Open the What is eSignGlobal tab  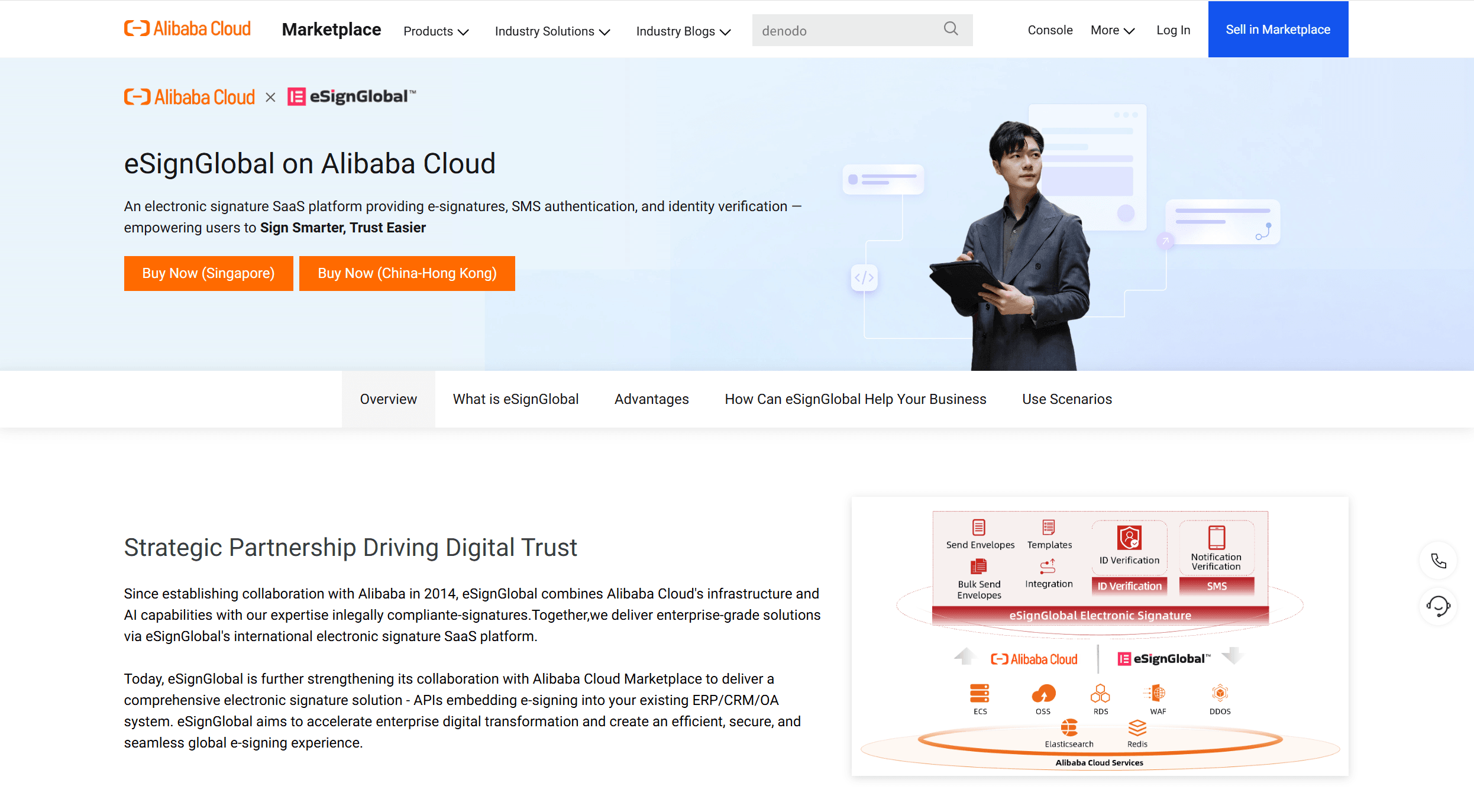(x=515, y=399)
